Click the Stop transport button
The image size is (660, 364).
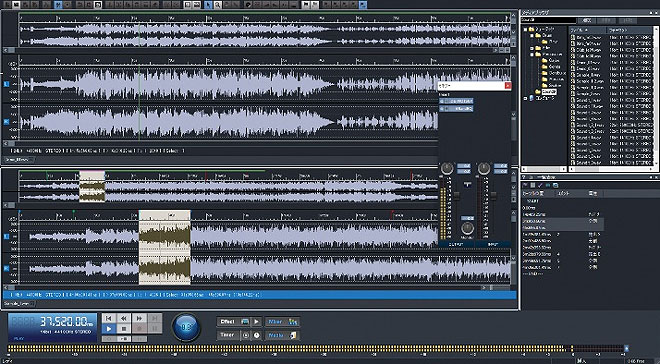pyautogui.click(x=124, y=329)
